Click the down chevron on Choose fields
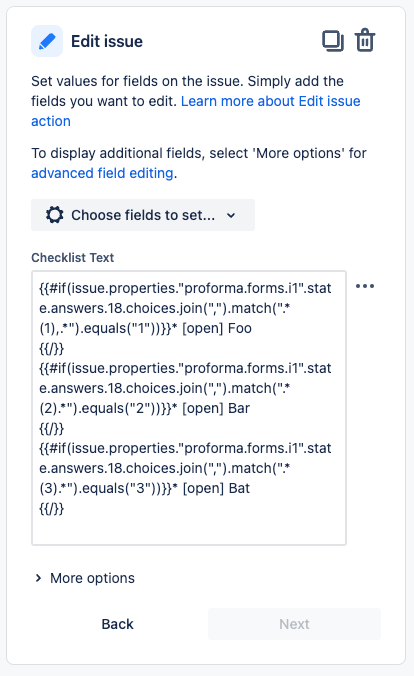The image size is (414, 676). tap(231, 215)
